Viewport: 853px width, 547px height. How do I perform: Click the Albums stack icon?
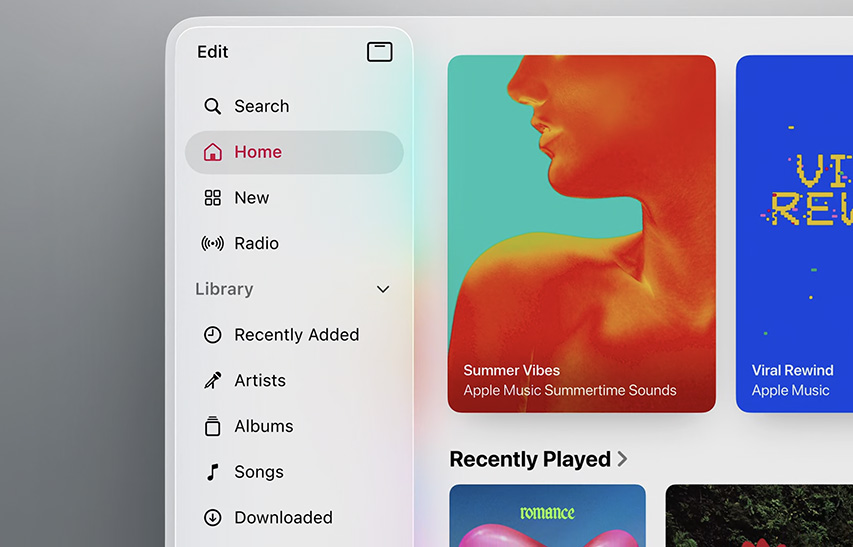(x=212, y=426)
